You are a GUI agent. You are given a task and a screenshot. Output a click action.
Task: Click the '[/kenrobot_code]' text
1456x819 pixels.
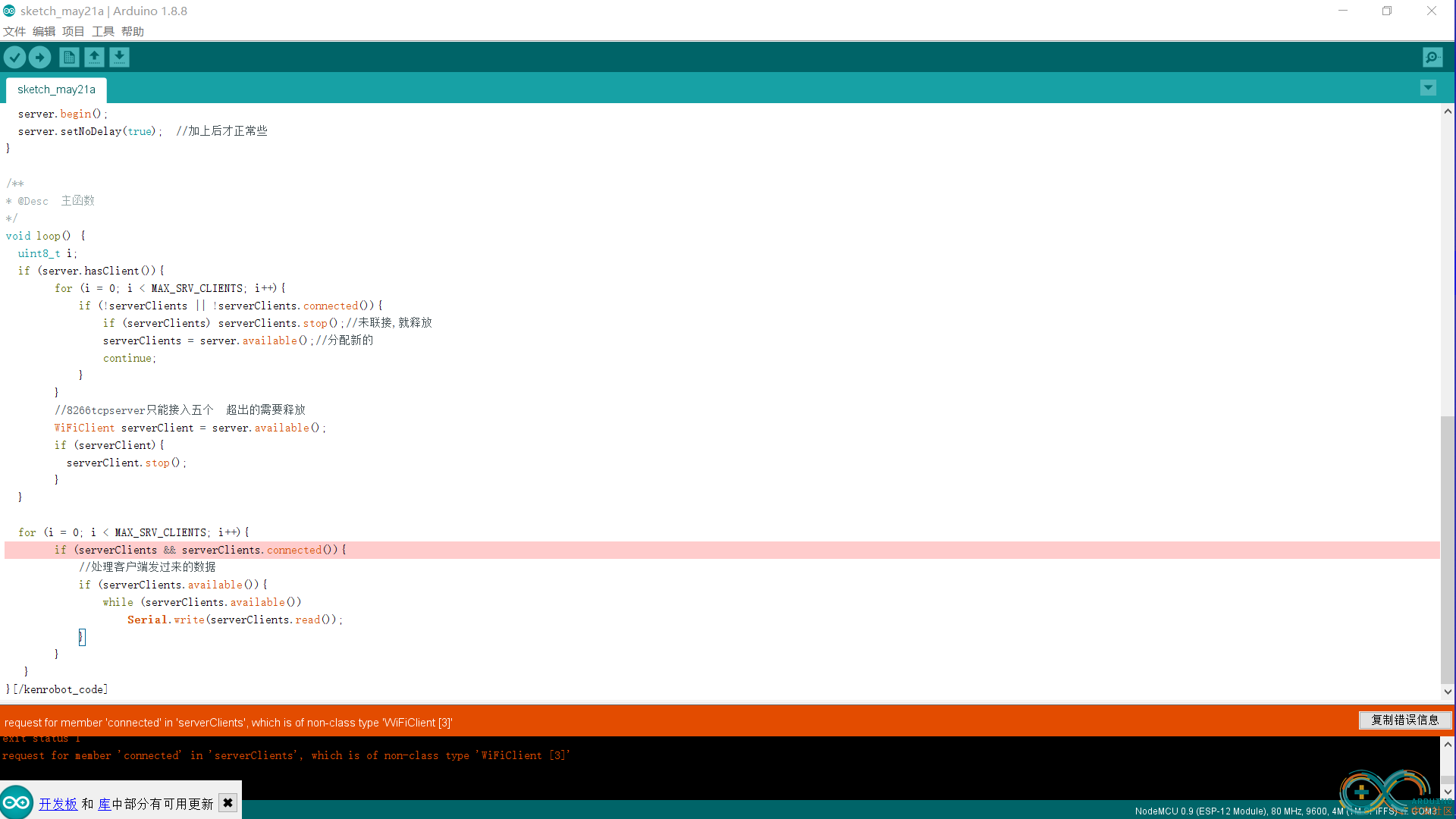[61, 689]
